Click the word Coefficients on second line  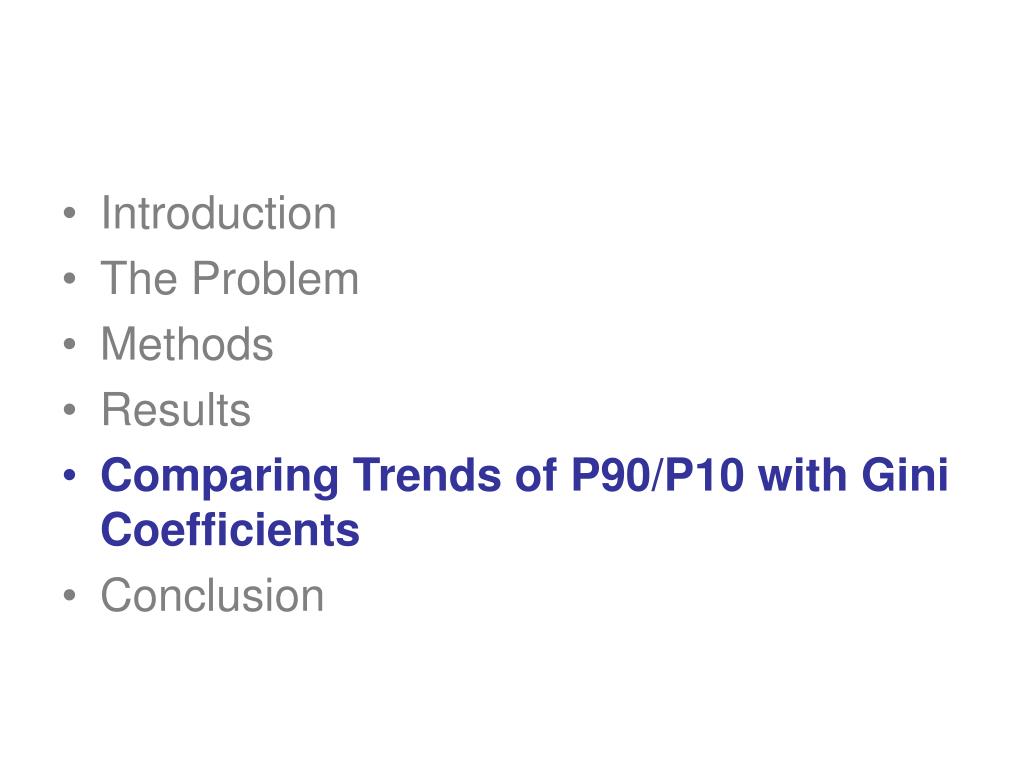[231, 530]
